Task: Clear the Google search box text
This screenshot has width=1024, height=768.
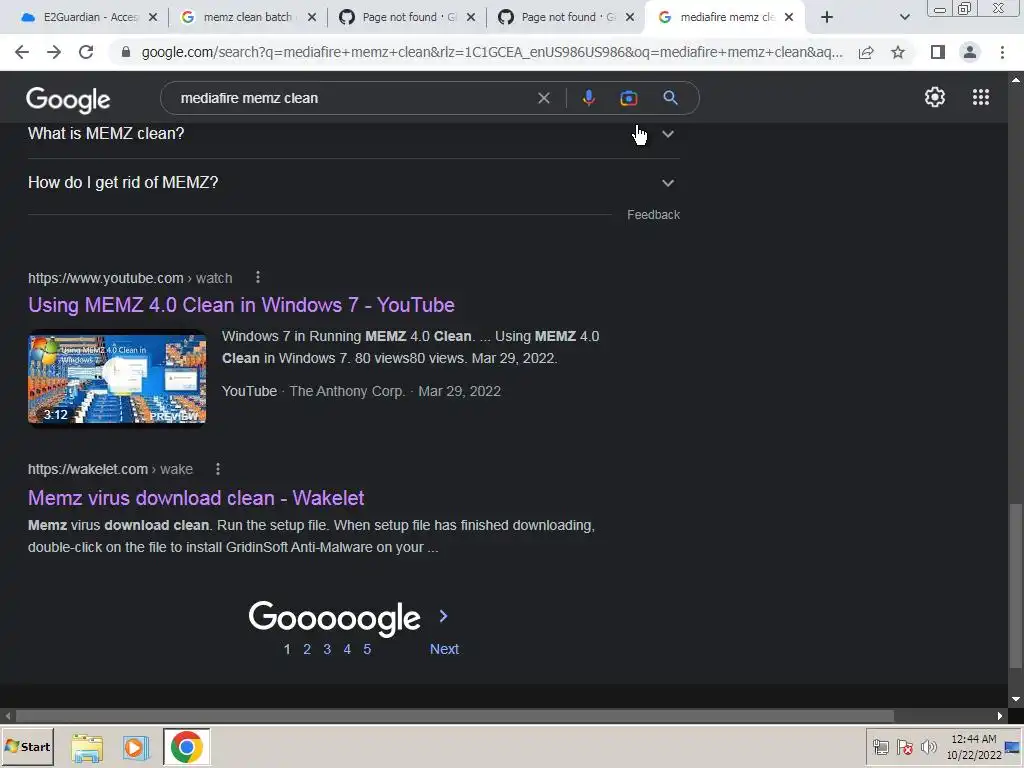Action: point(543,98)
